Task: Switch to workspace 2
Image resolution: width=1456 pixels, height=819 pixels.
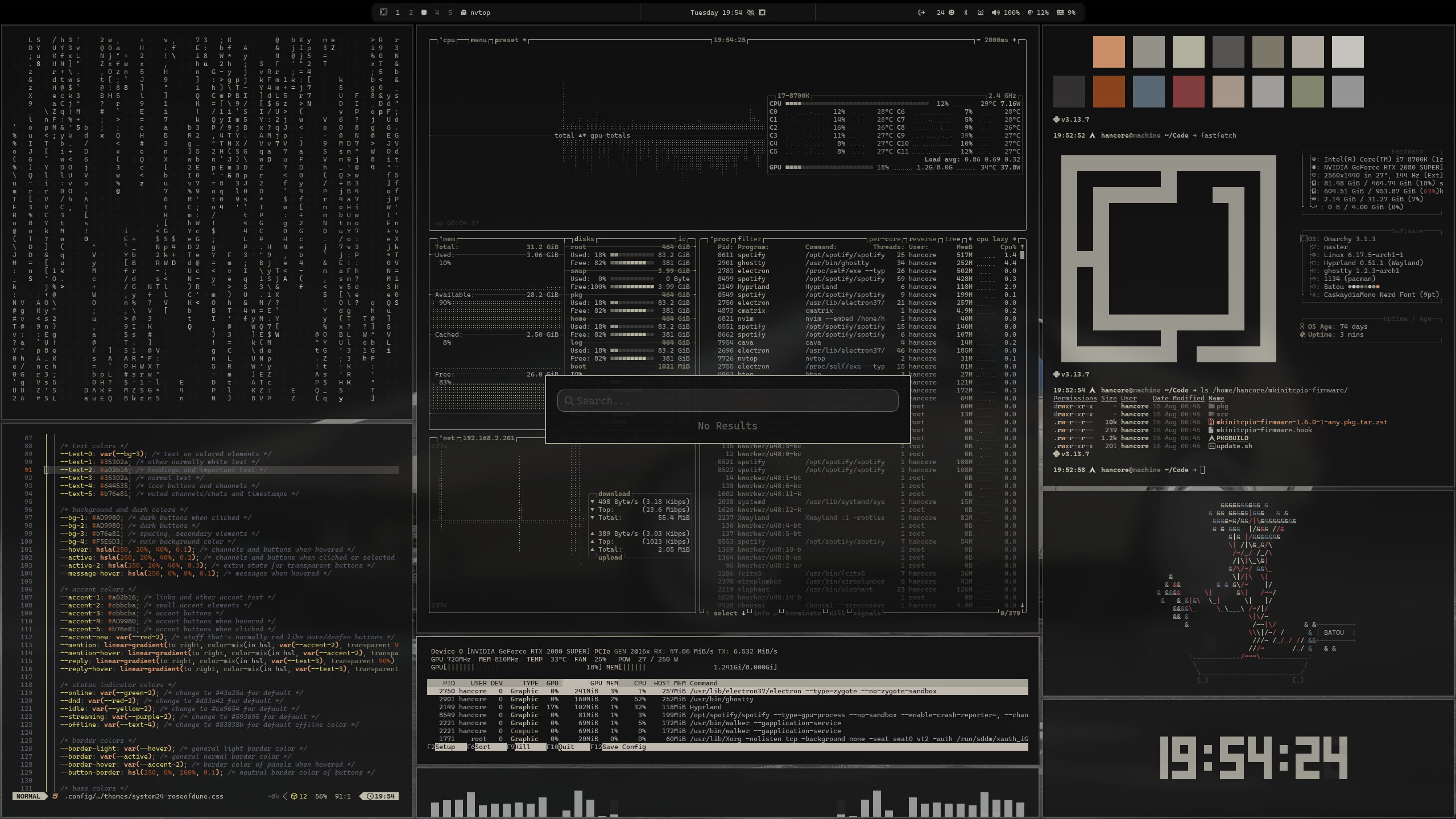Action: coord(411,13)
